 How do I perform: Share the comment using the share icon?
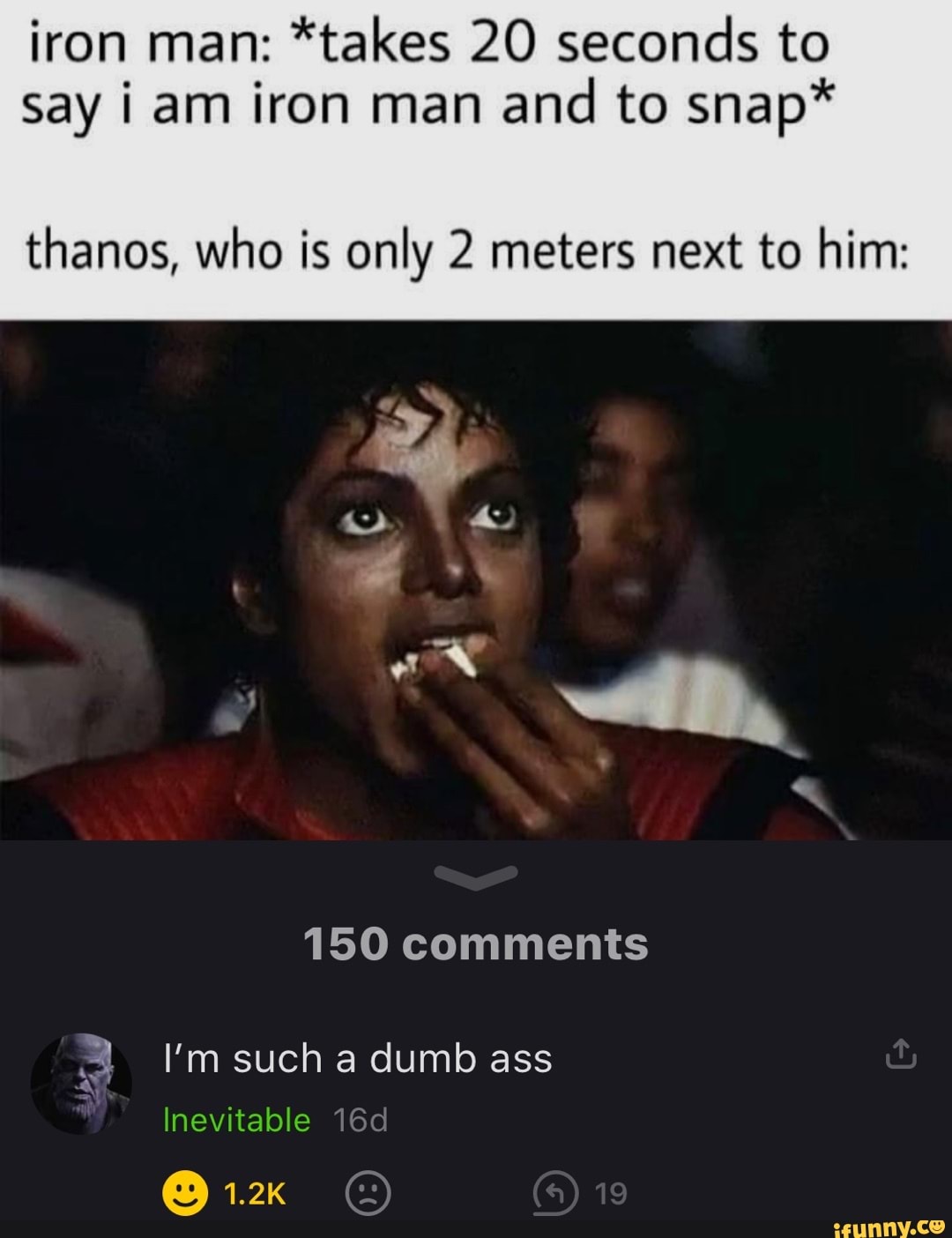tap(900, 1054)
